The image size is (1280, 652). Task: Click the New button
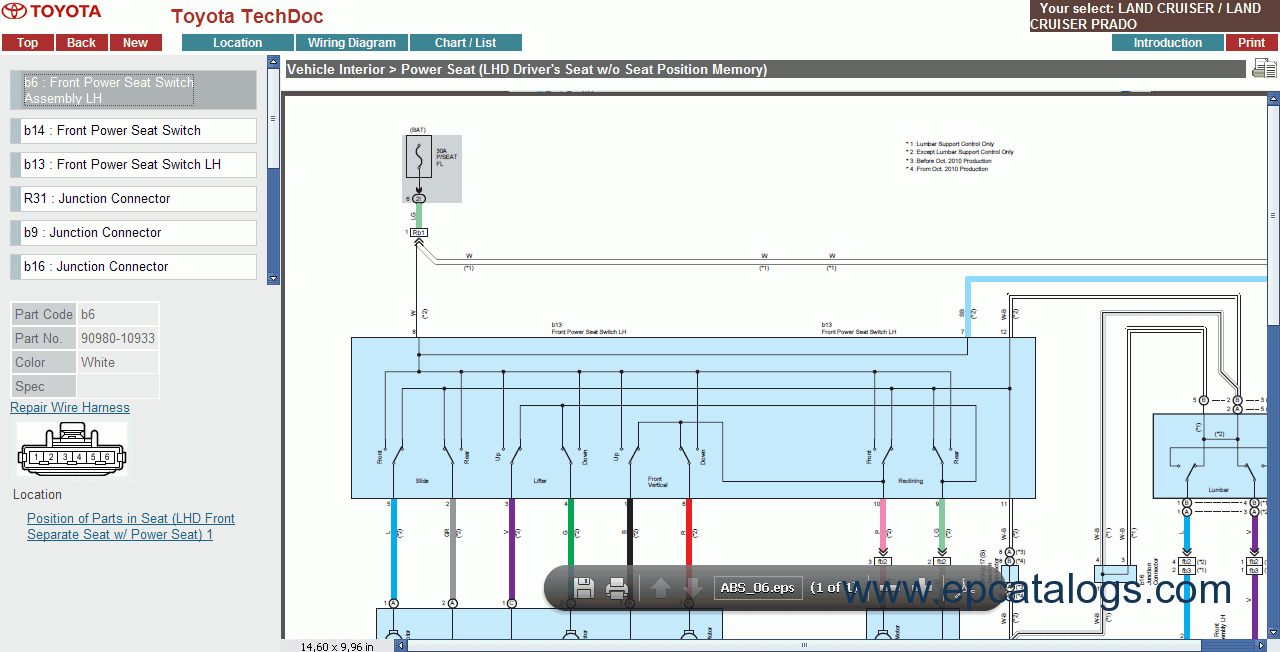(136, 43)
